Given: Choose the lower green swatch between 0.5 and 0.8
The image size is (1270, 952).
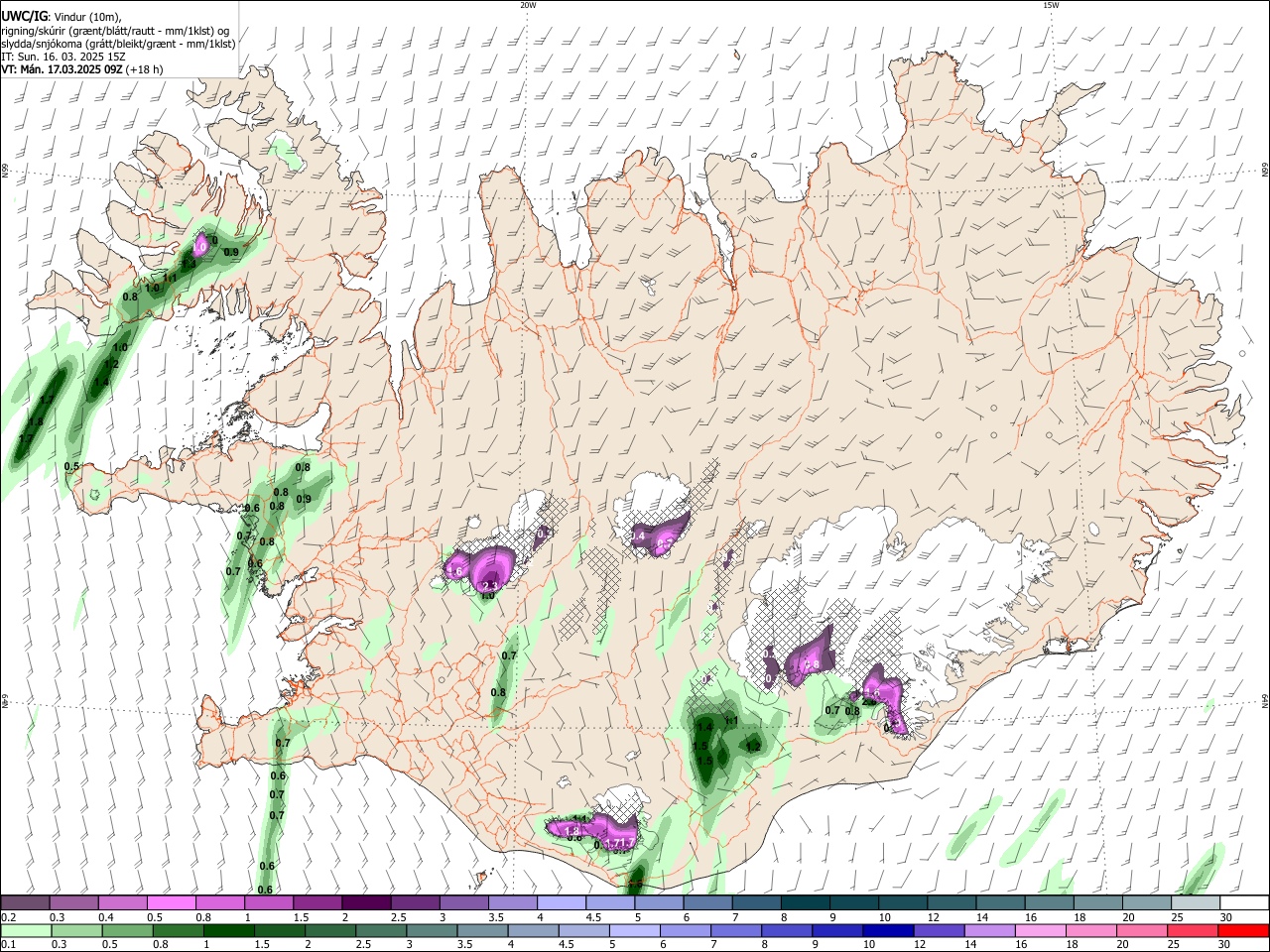Looking at the screenshot, I should (127, 930).
